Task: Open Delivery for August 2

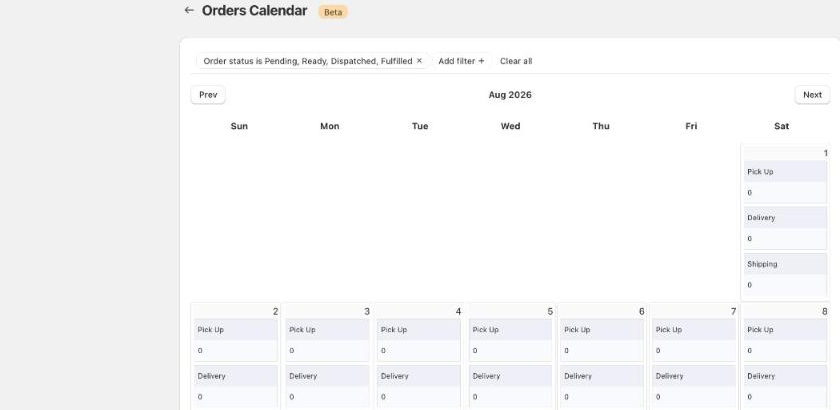Action: pyautogui.click(x=236, y=387)
